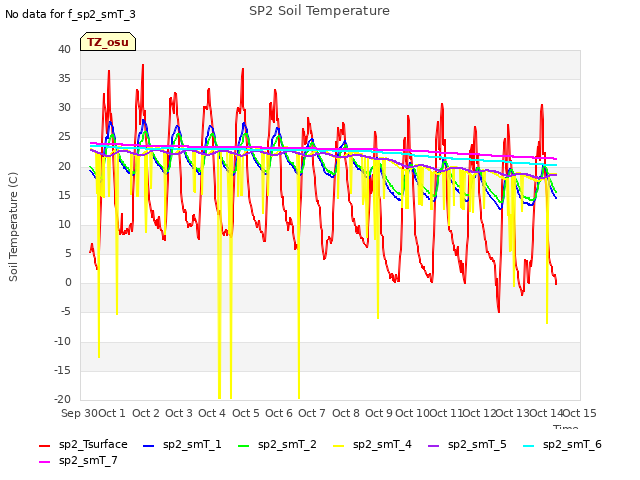Click the sp2_smT_4 legend label
This screenshot has height=480, width=640.
382,444
